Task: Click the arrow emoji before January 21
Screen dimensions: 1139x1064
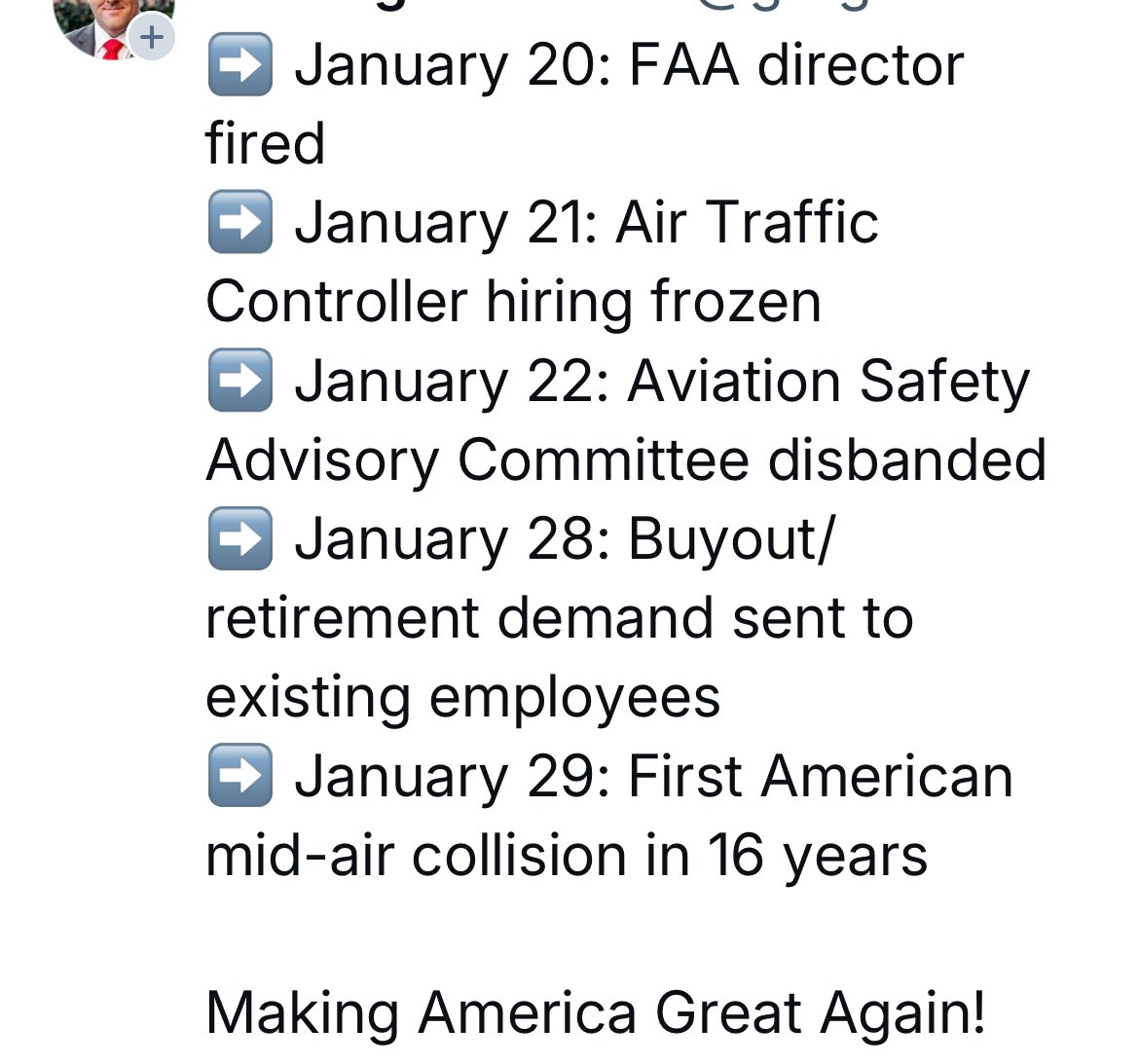Action: point(240,222)
